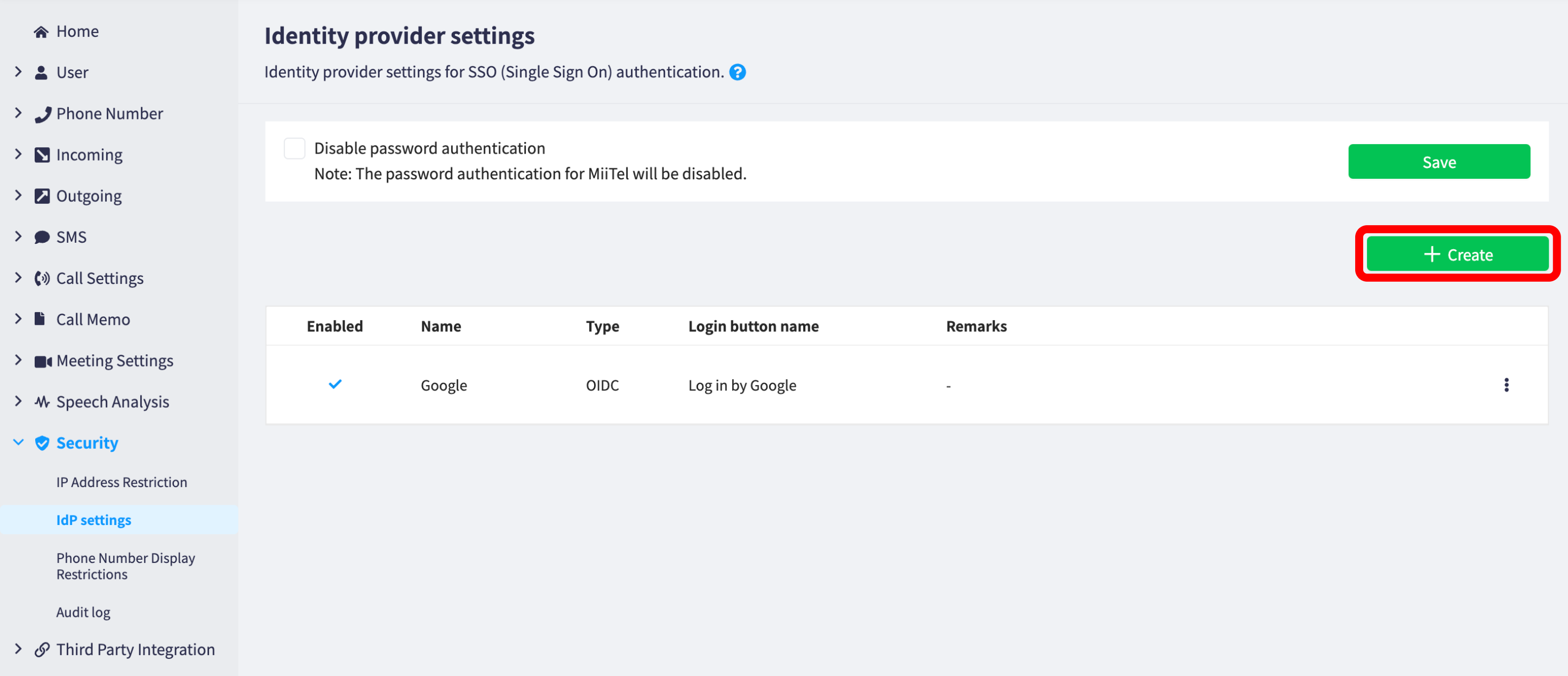
Task: Open the three-dot menu for Google row
Action: point(1506,385)
